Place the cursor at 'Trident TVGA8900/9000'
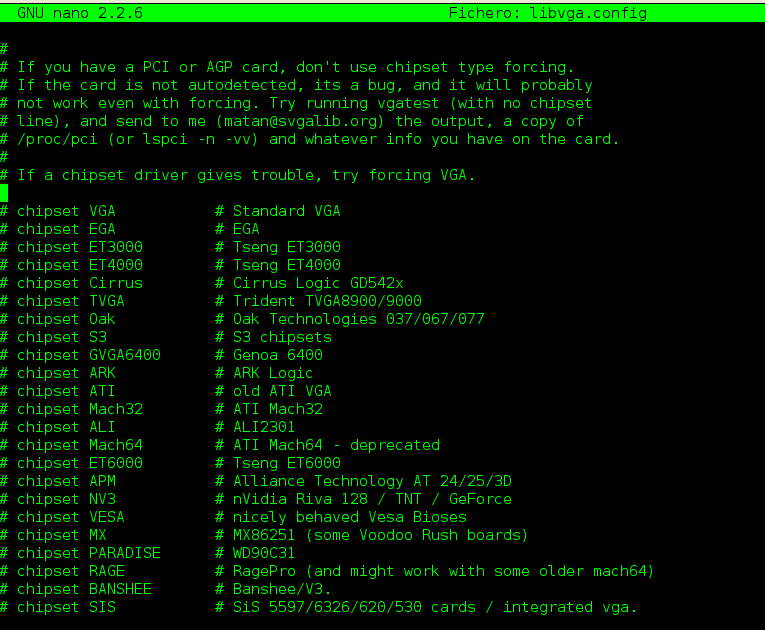This screenshot has width=765, height=630. point(327,301)
